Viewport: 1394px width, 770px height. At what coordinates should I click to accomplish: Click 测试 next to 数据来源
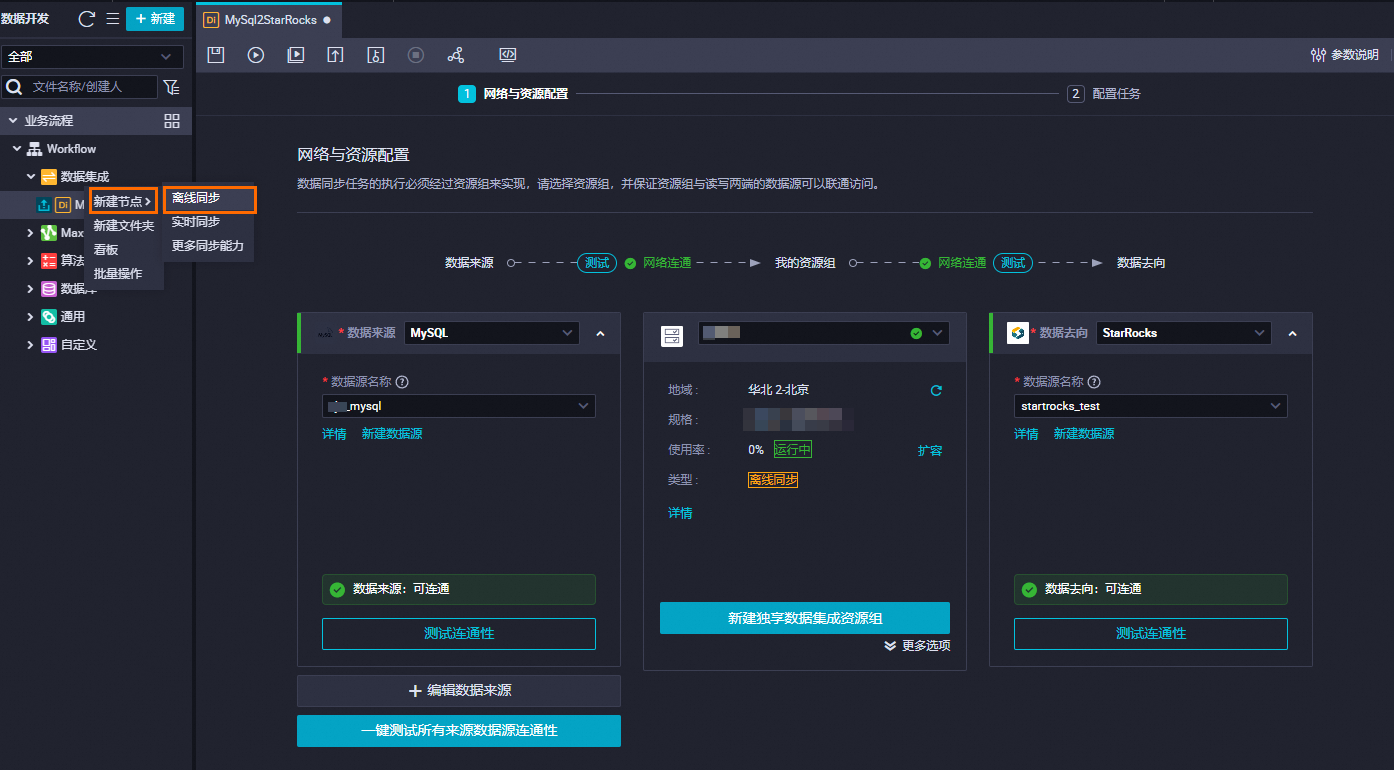click(x=597, y=263)
